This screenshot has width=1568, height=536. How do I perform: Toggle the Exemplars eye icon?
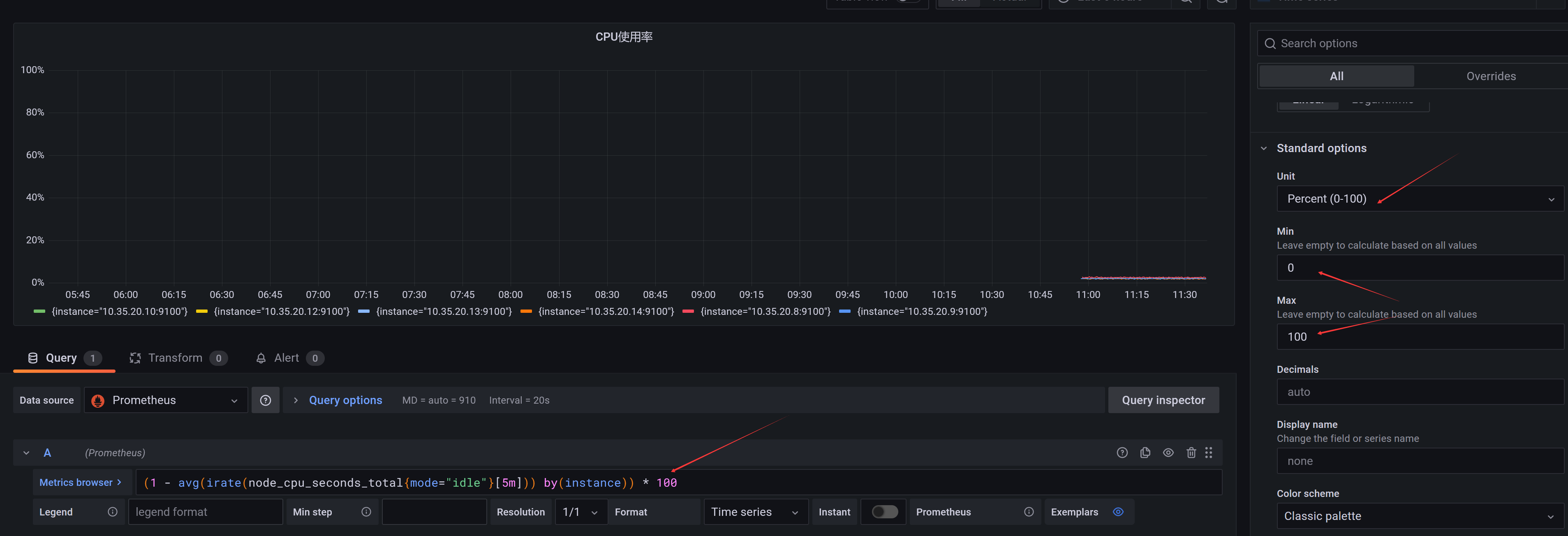coord(1118,512)
